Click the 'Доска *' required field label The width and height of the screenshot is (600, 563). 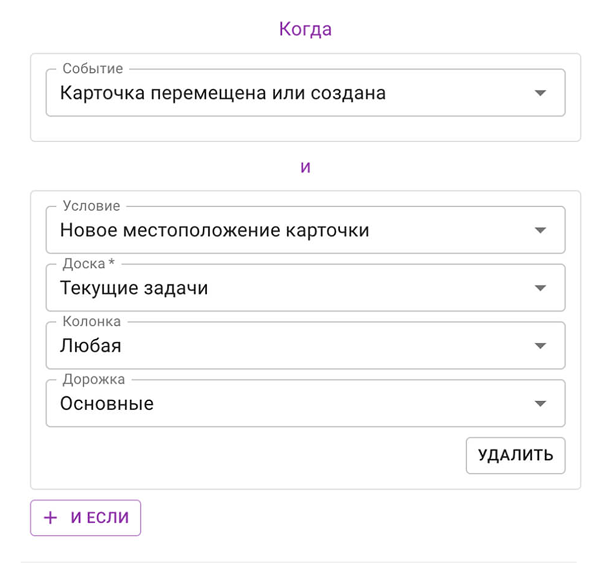(x=89, y=264)
